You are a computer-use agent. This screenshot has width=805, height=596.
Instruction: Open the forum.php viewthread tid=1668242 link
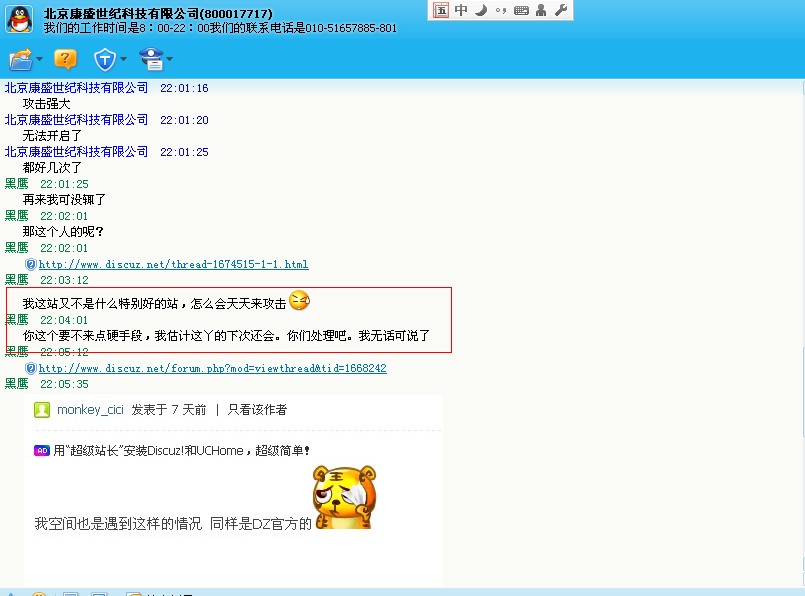[x=213, y=369]
